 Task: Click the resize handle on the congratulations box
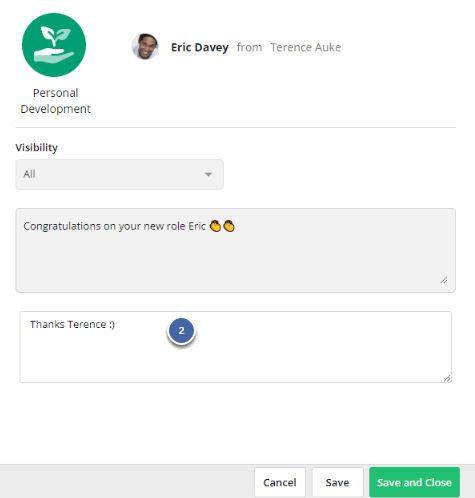click(x=444, y=280)
